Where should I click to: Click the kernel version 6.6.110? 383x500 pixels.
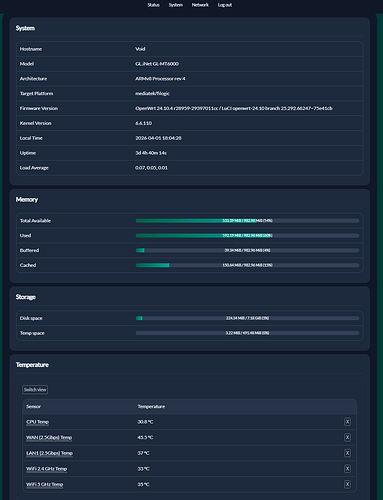(143, 123)
